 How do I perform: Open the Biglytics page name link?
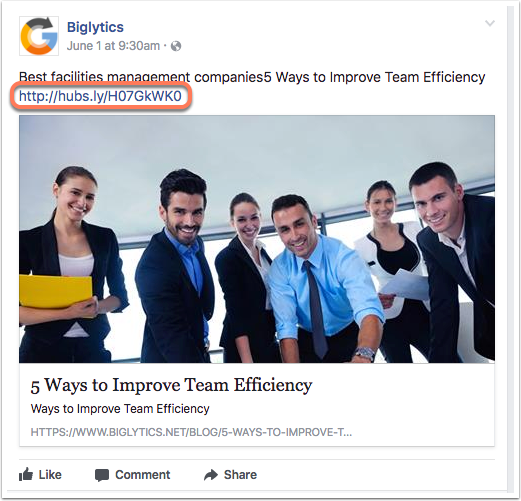[95, 27]
